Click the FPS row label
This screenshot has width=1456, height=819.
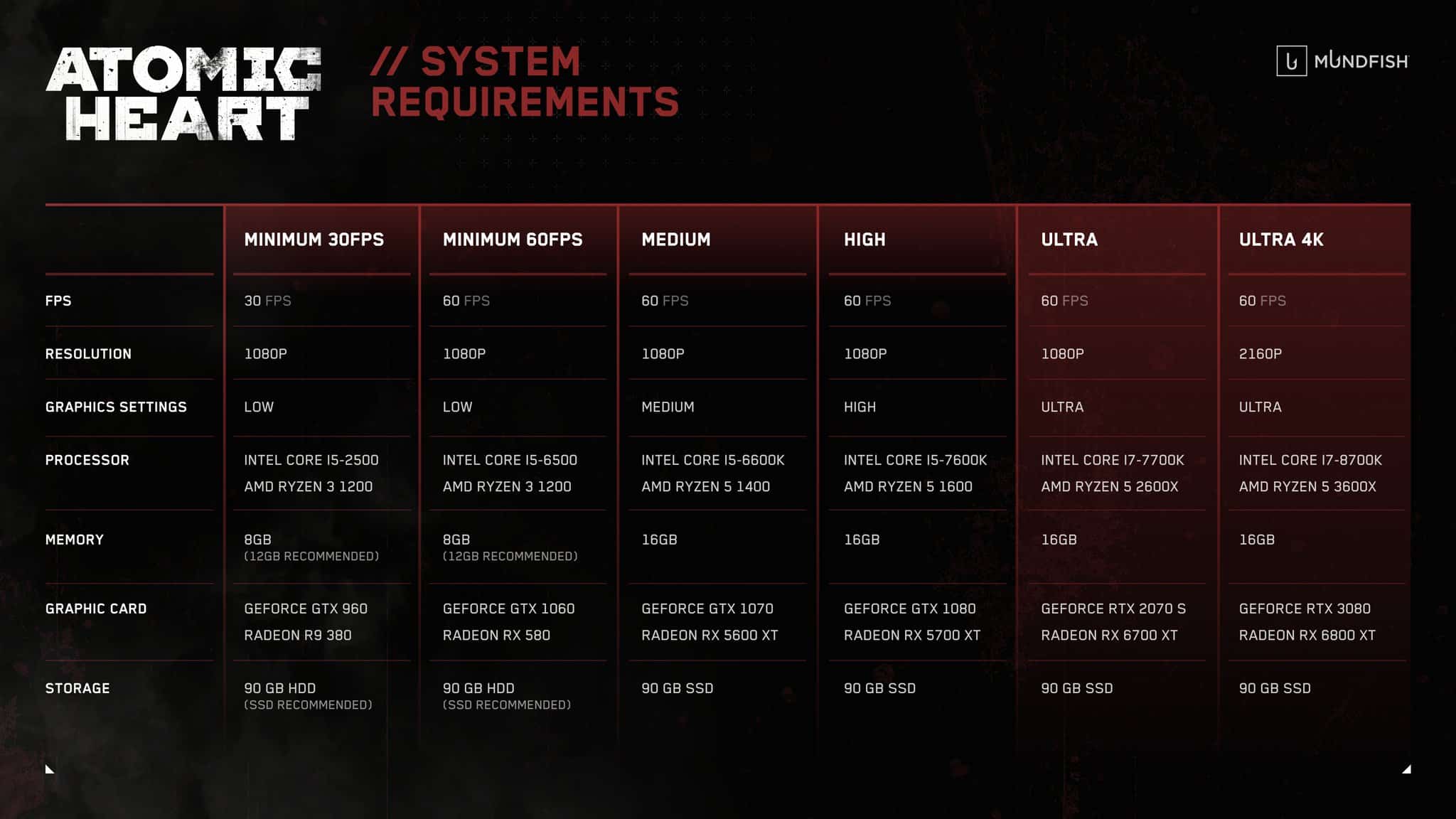[58, 300]
